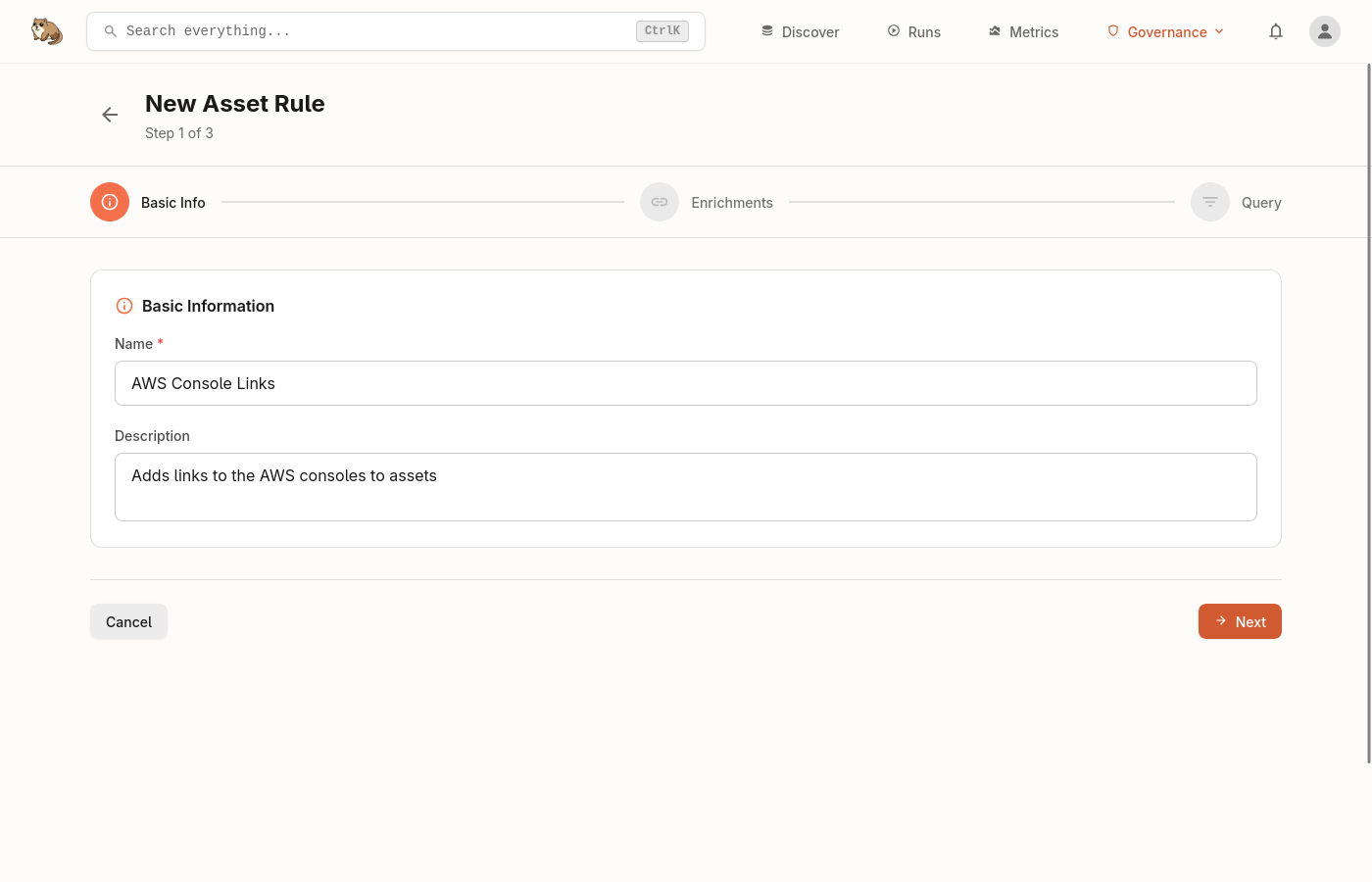Click the Enrichments link step icon
Image resolution: width=1372 pixels, height=882 pixels.
(x=660, y=202)
